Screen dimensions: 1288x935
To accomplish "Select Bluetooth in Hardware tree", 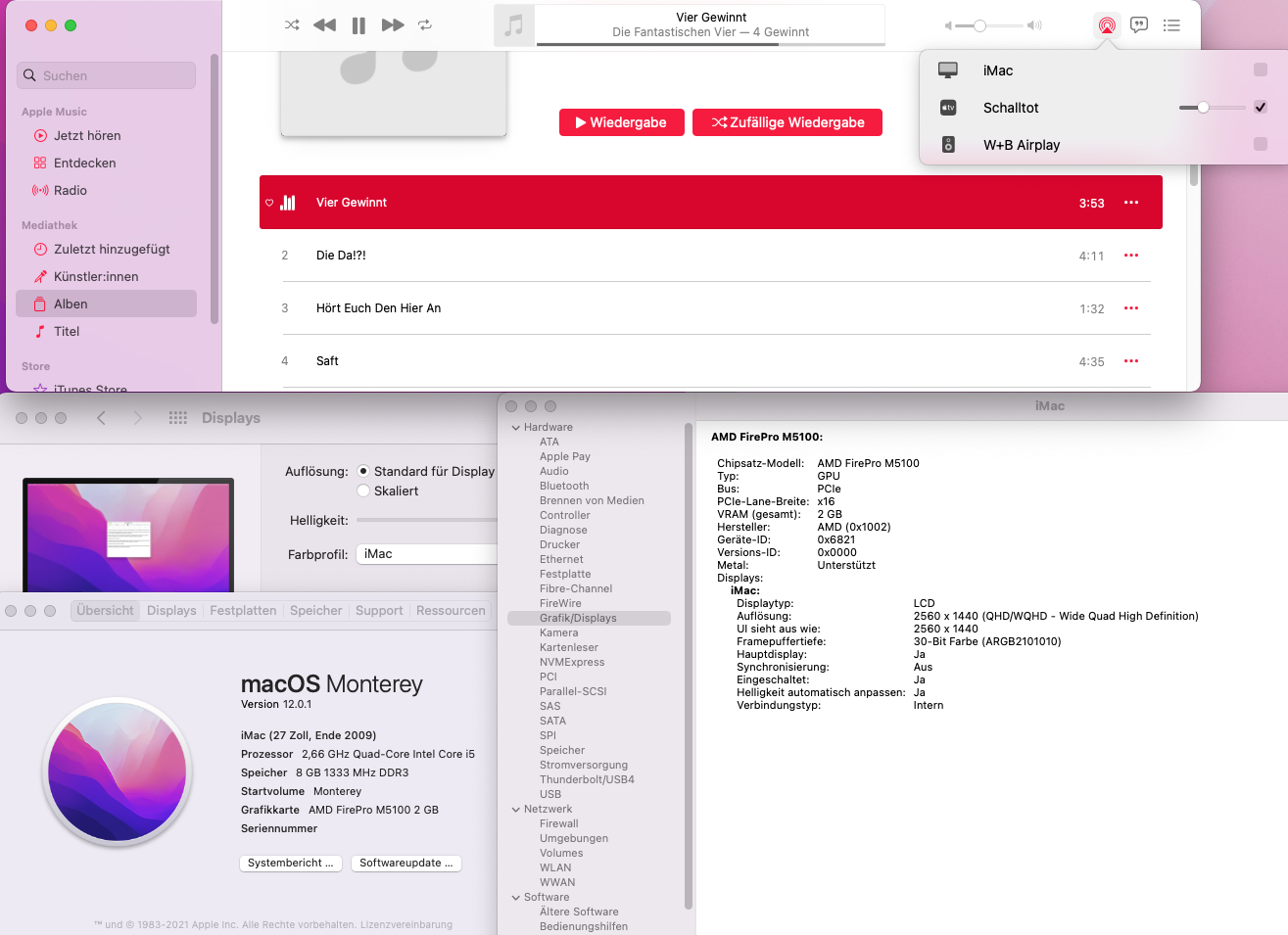I will (x=564, y=487).
